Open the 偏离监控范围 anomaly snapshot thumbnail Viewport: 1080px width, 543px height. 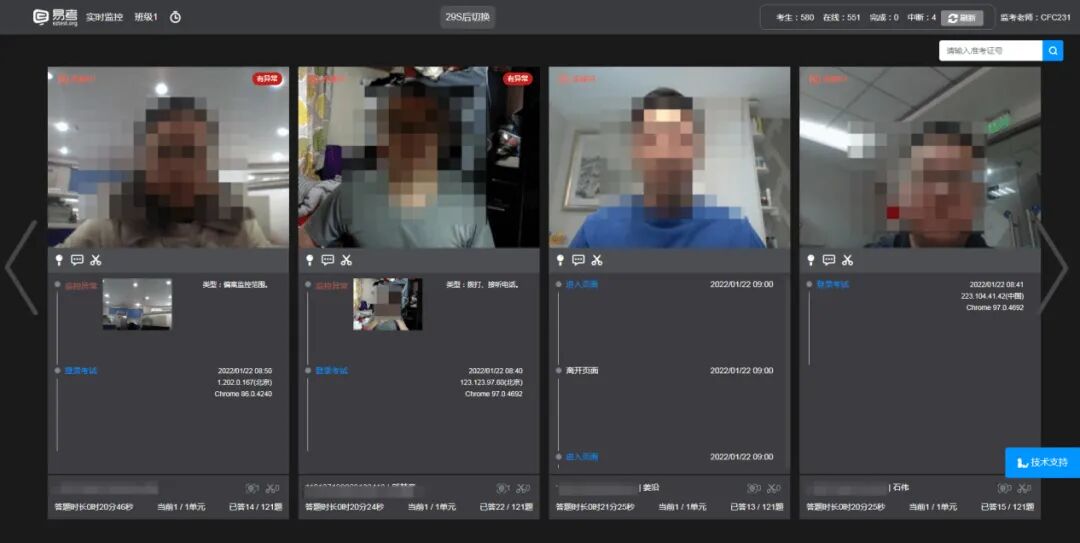pos(137,304)
